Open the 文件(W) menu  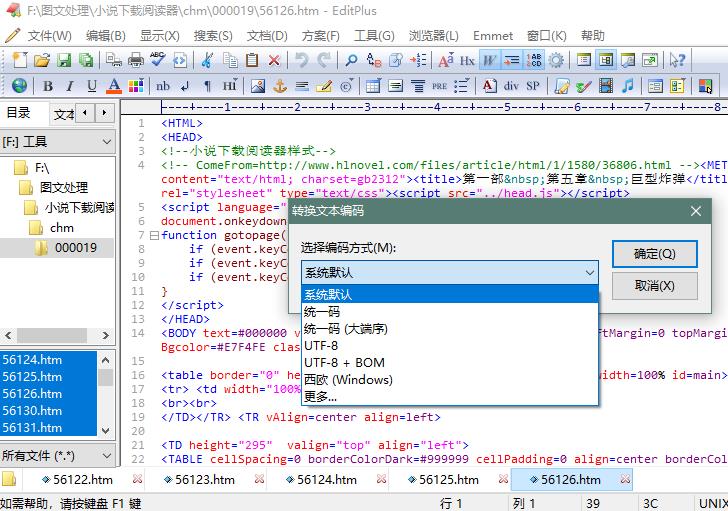pos(49,36)
